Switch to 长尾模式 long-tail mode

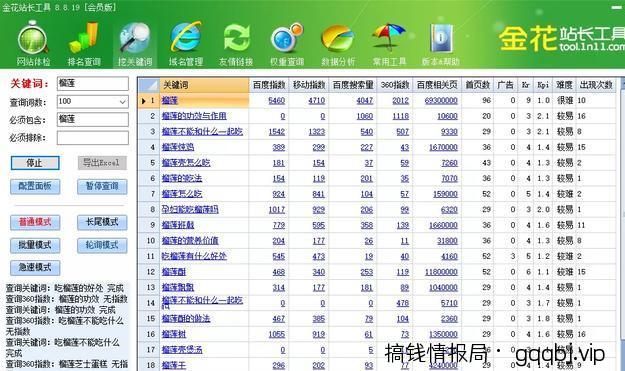(x=102, y=222)
